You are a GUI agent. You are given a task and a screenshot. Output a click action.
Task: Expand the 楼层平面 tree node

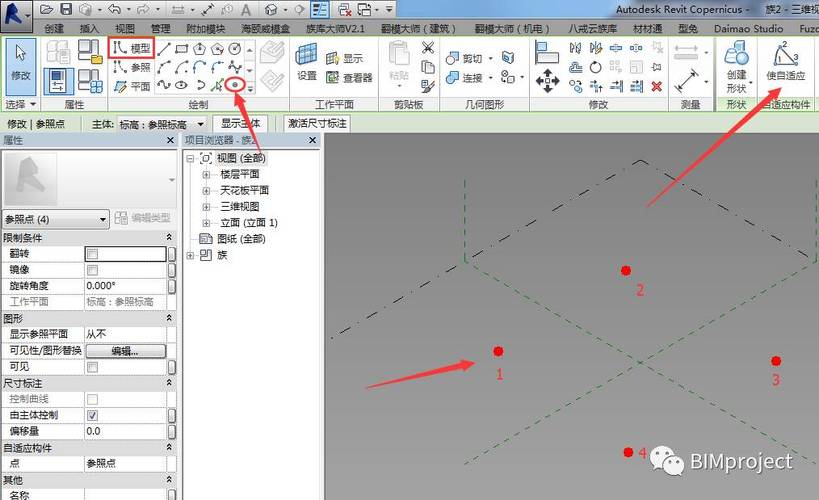click(207, 174)
